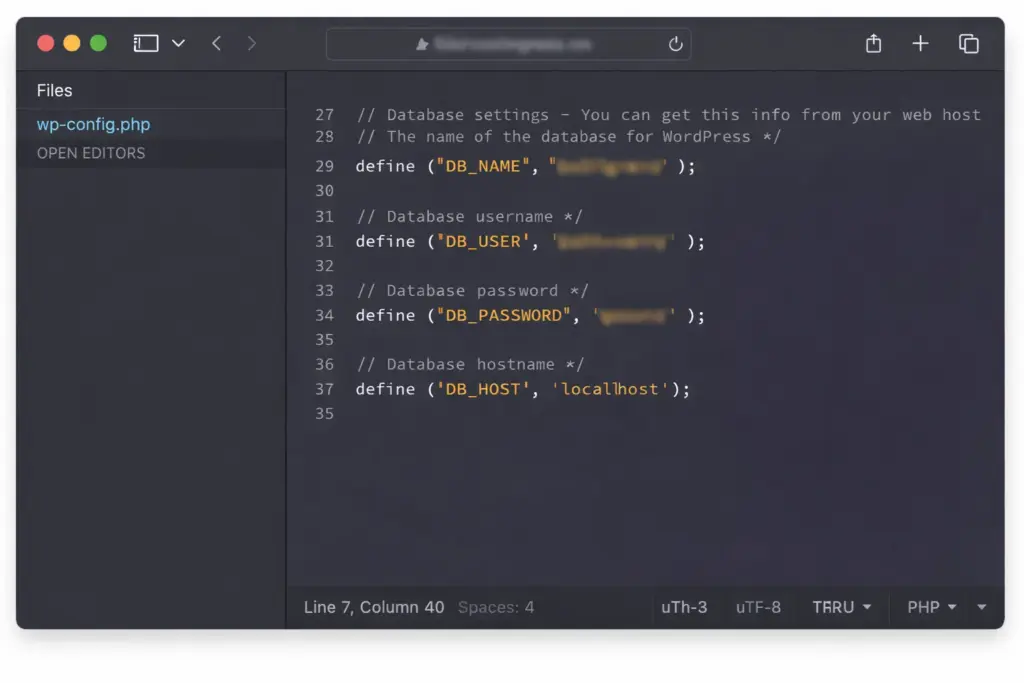Image resolution: width=1024 pixels, height=683 pixels.
Task: Click the uTF-8 encoding indicator
Action: [x=758, y=607]
